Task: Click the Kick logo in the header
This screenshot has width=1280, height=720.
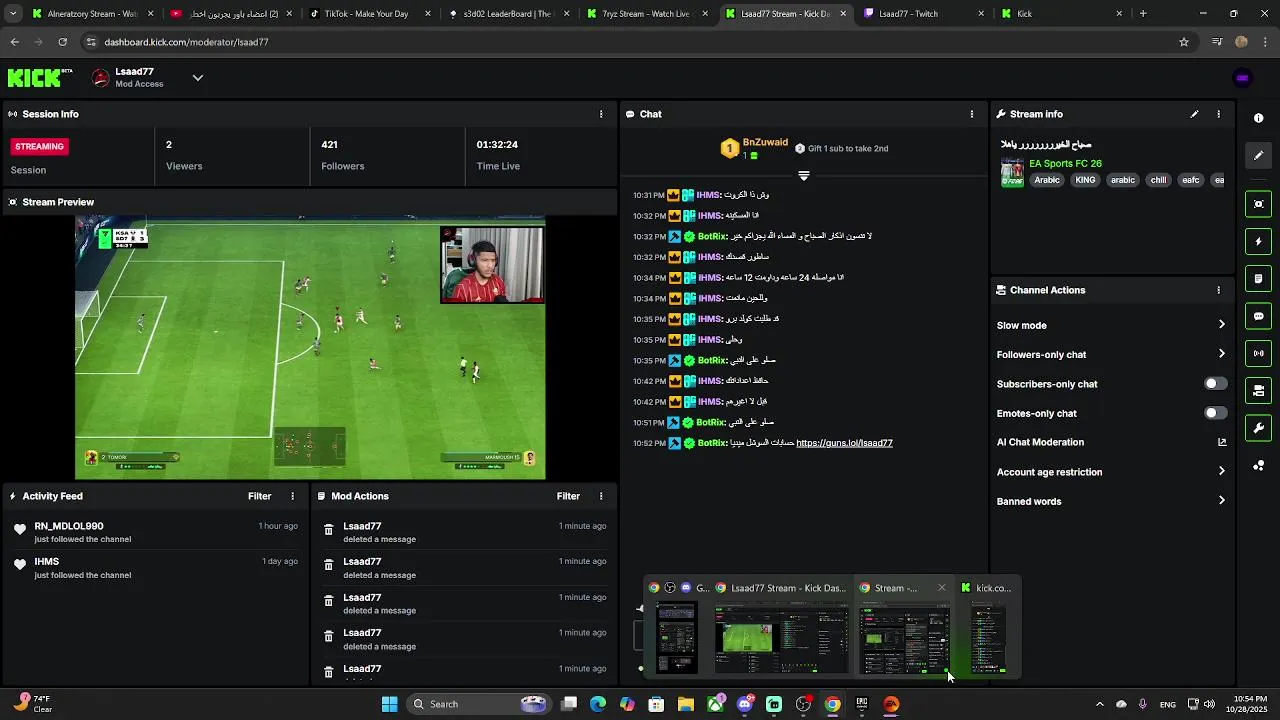Action: tap(40, 78)
